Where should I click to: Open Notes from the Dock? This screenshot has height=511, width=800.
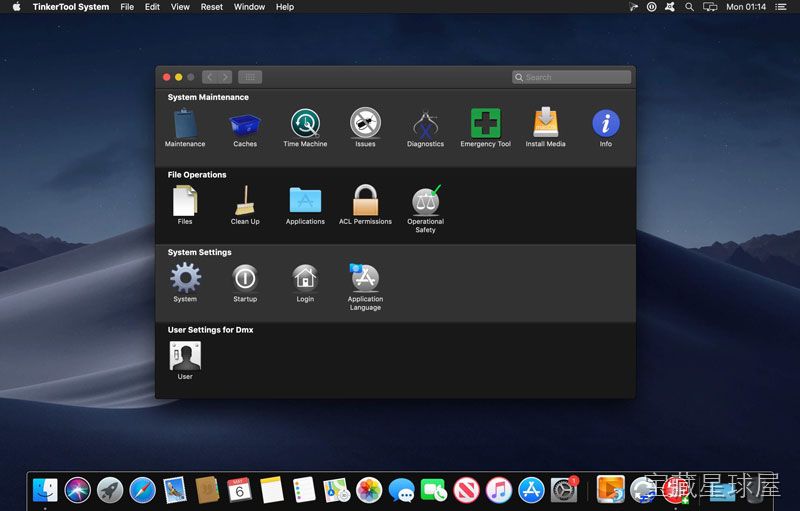coord(271,490)
